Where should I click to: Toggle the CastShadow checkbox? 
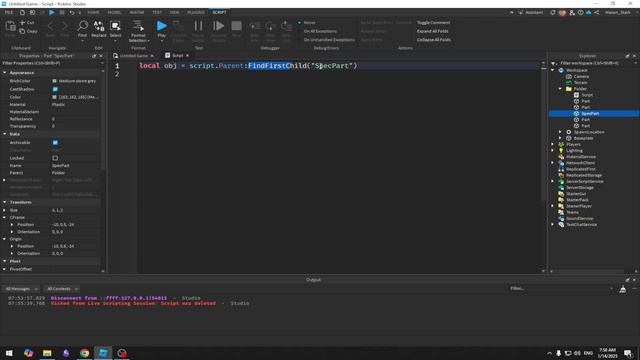55,89
